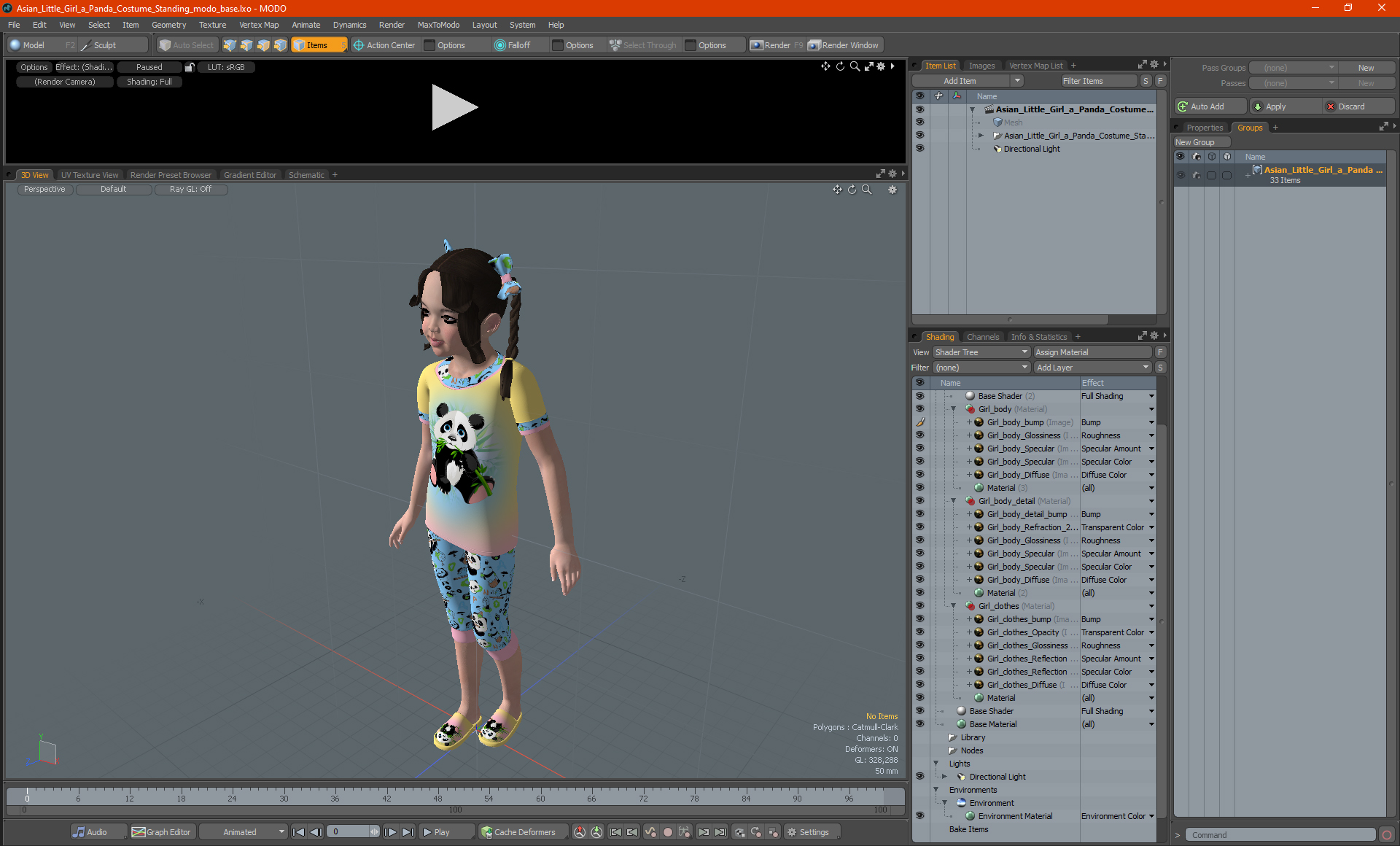Viewport: 1400px width, 846px height.
Task: Open the Add Item dropdown
Action: [x=1017, y=81]
